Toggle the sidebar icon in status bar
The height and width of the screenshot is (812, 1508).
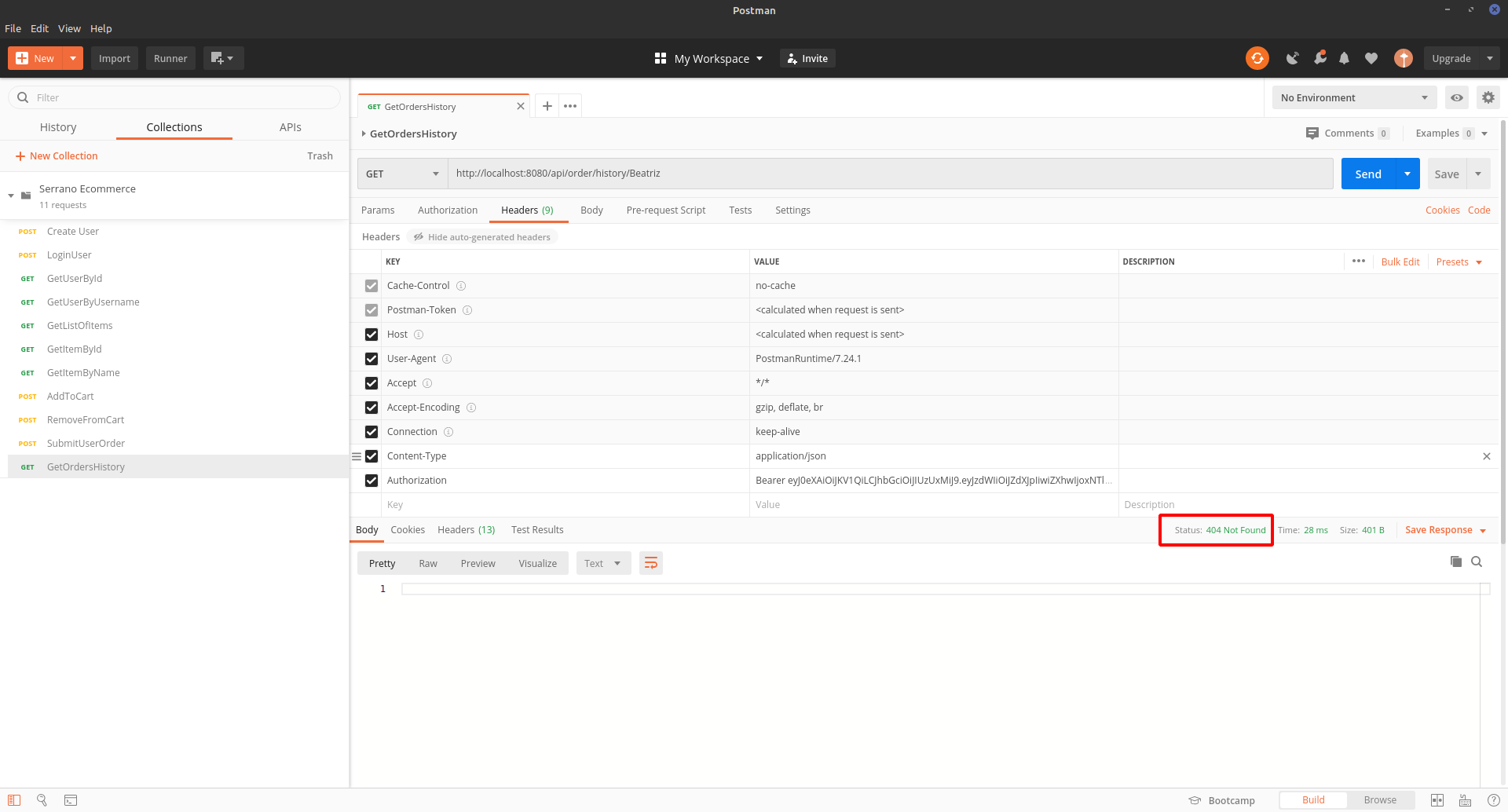pos(14,800)
